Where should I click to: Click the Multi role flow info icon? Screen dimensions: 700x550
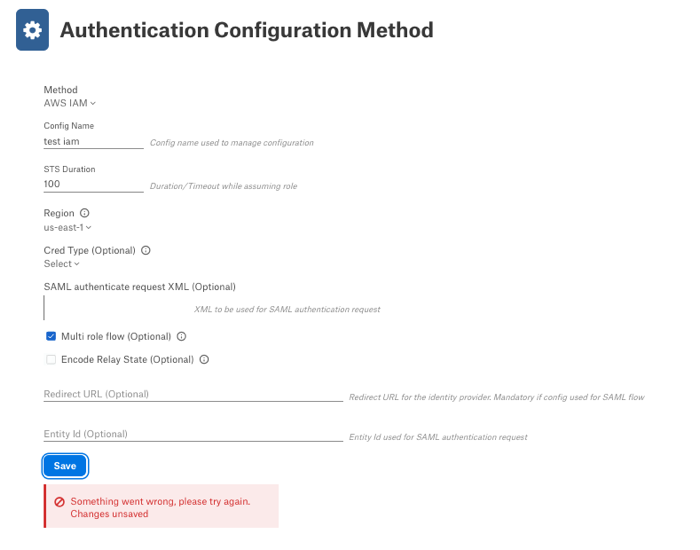pos(181,337)
